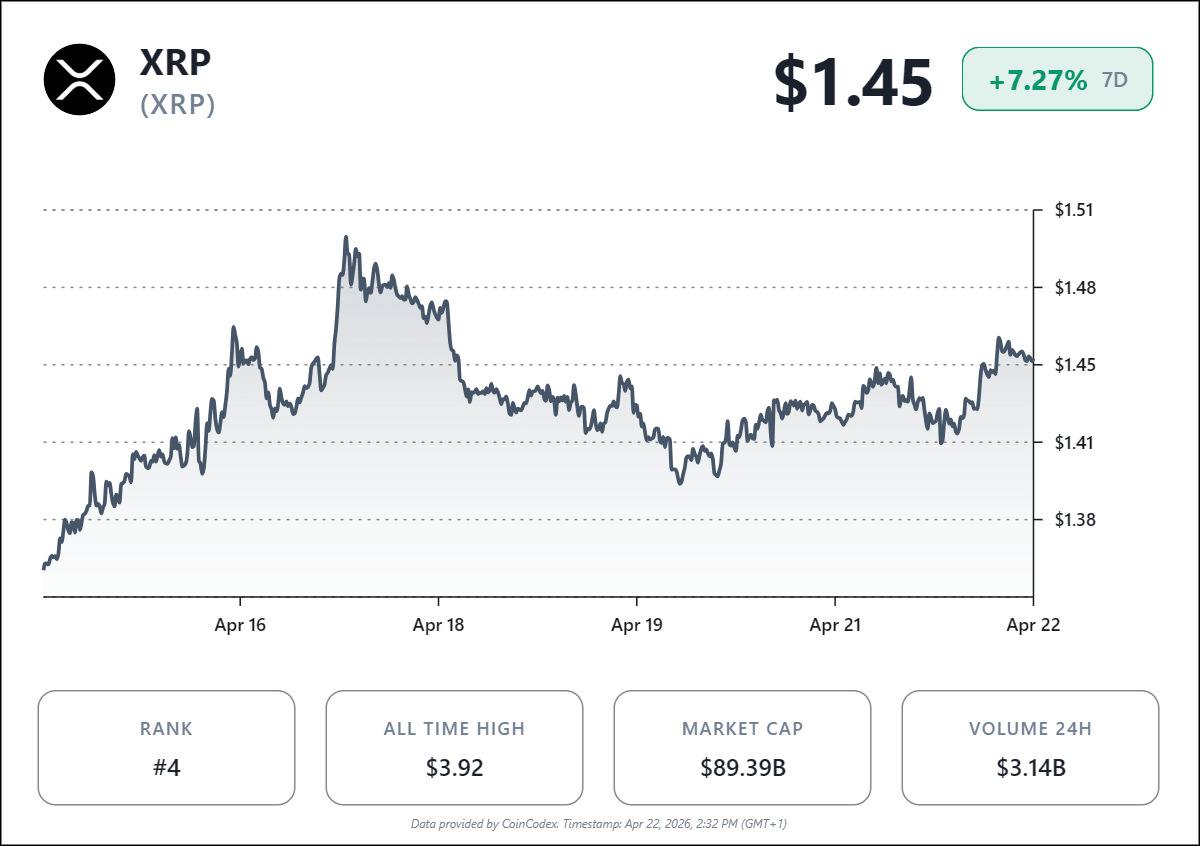Click the CoinCodex data attribution text
Screen dimensions: 1200x846
[x=600, y=824]
